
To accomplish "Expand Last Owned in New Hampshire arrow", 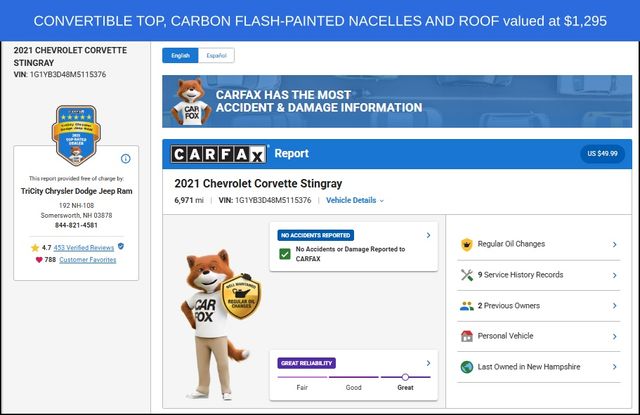I will coord(614,367).
